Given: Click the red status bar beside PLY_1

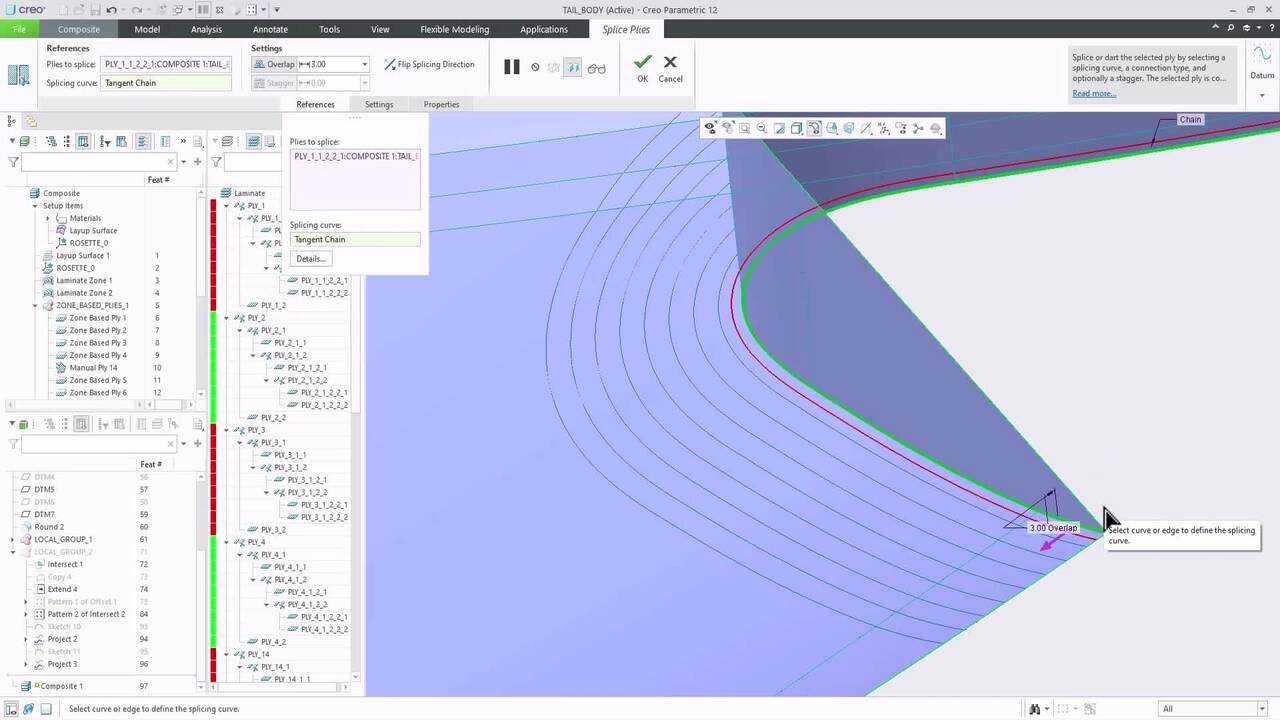Looking at the screenshot, I should [x=213, y=206].
